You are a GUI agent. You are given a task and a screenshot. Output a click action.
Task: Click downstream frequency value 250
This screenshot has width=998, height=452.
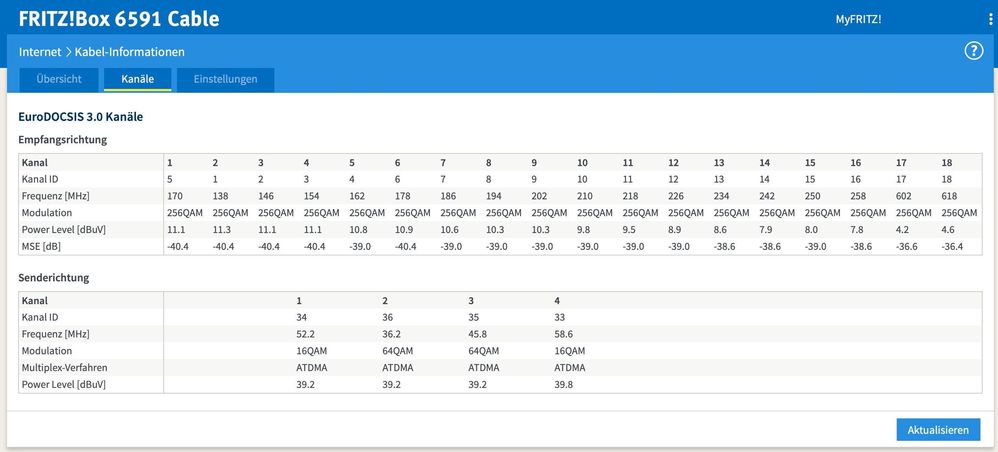point(813,196)
